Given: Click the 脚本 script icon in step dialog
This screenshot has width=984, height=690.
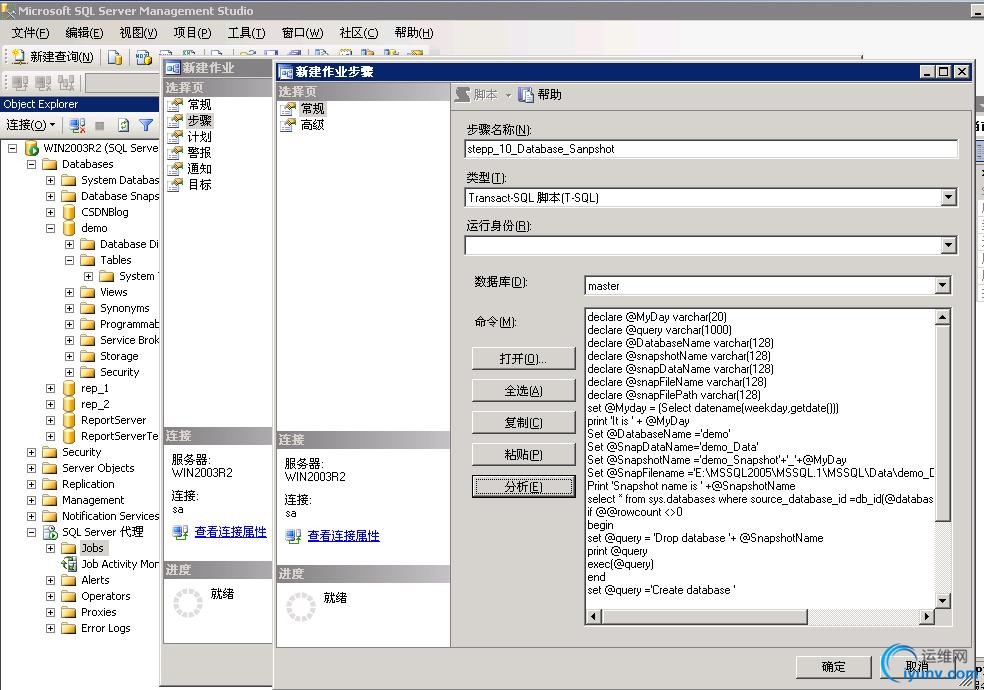Looking at the screenshot, I should 463,95.
